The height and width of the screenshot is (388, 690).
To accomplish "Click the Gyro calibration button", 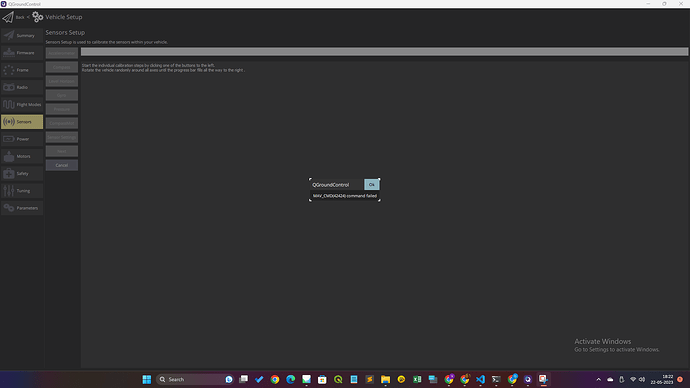I will point(62,95).
